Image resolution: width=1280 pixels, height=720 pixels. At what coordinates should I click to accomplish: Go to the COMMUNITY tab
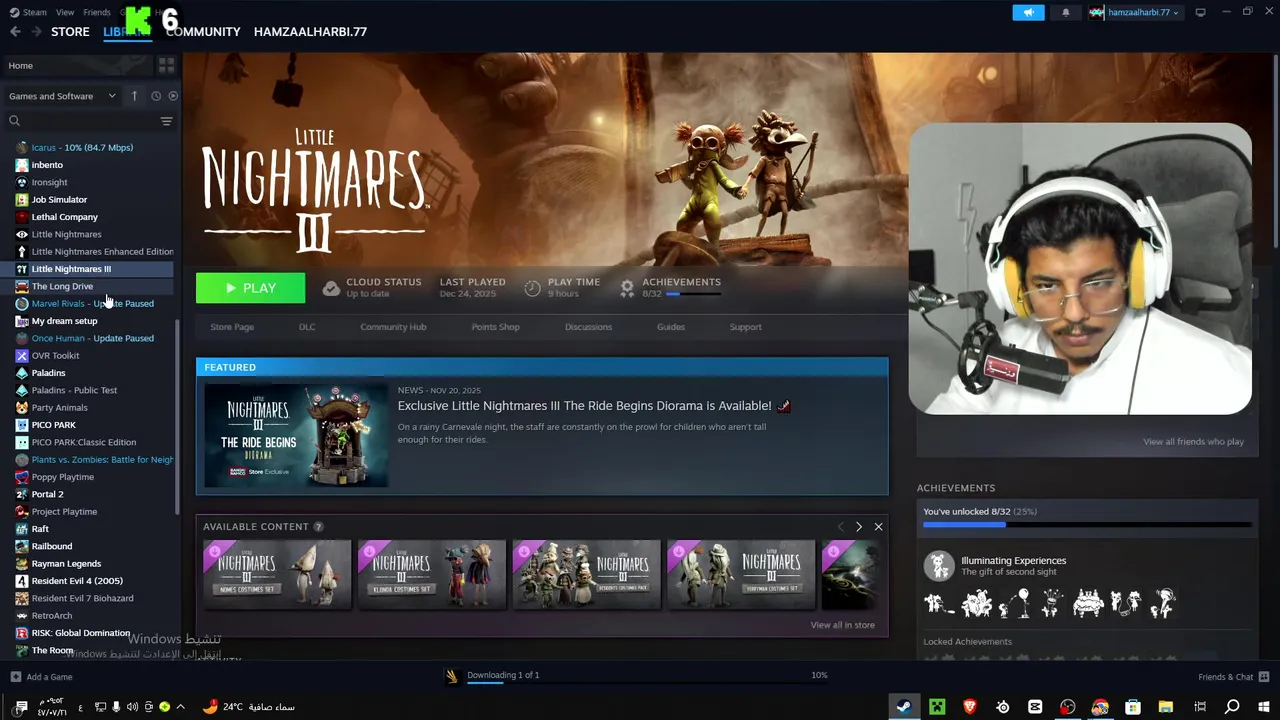[203, 32]
